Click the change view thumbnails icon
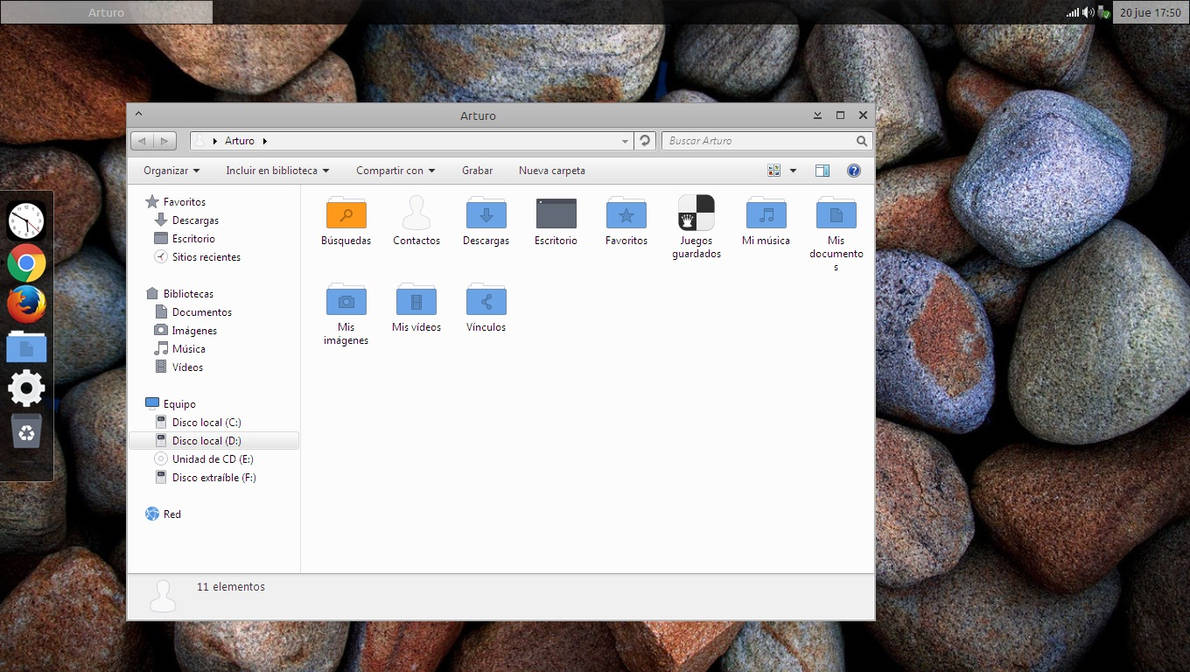 pos(775,170)
